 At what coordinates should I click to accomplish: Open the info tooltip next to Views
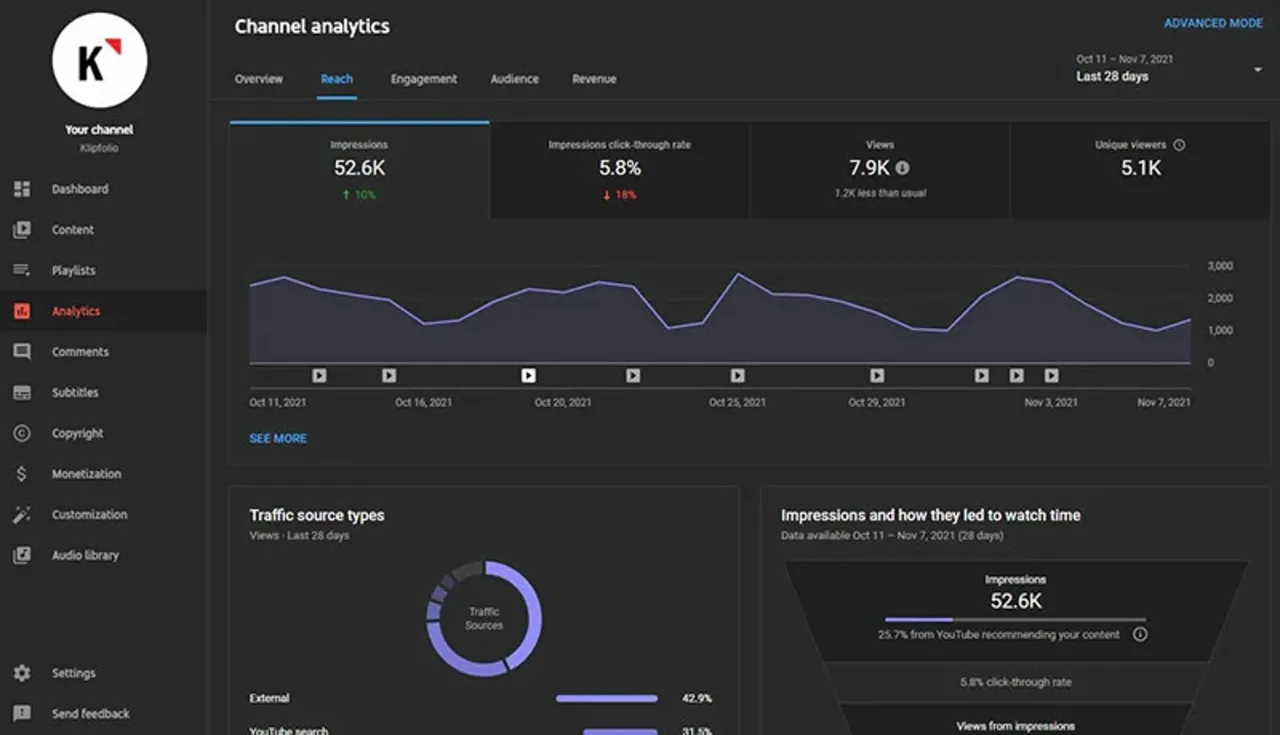pos(903,169)
